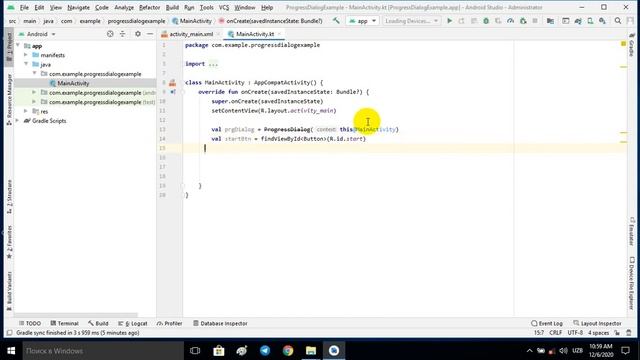Toggle the 1: Project tool window tab
640x360 pixels.
click(x=9, y=47)
